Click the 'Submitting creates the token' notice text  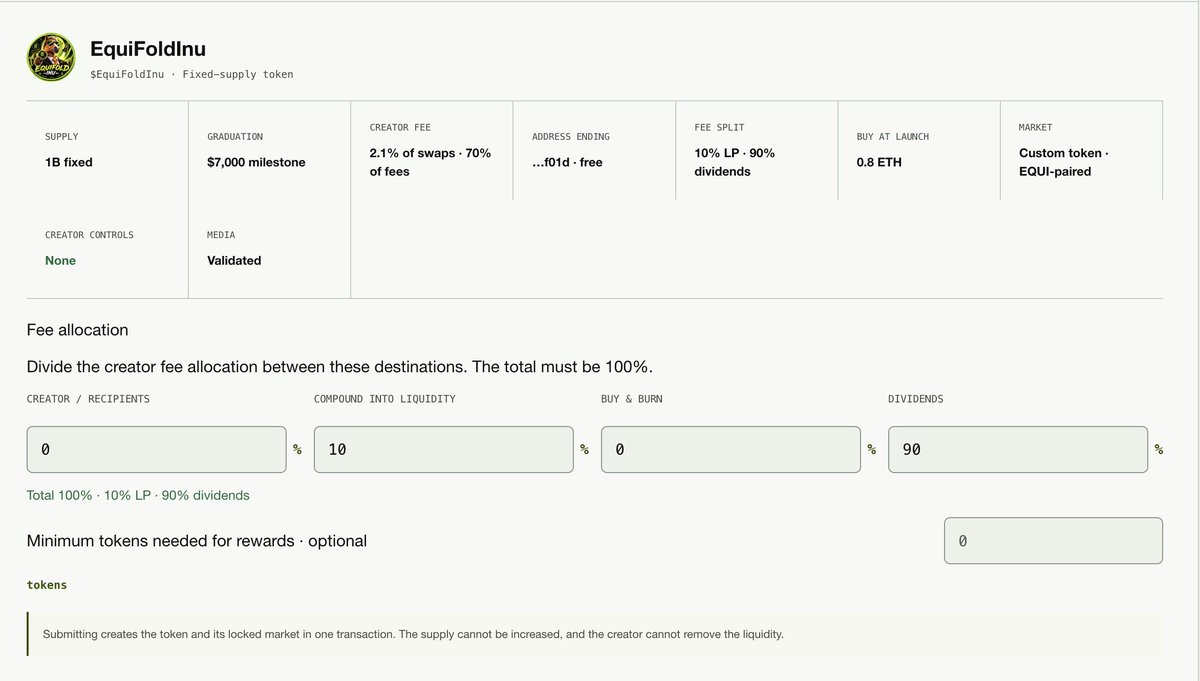(413, 634)
